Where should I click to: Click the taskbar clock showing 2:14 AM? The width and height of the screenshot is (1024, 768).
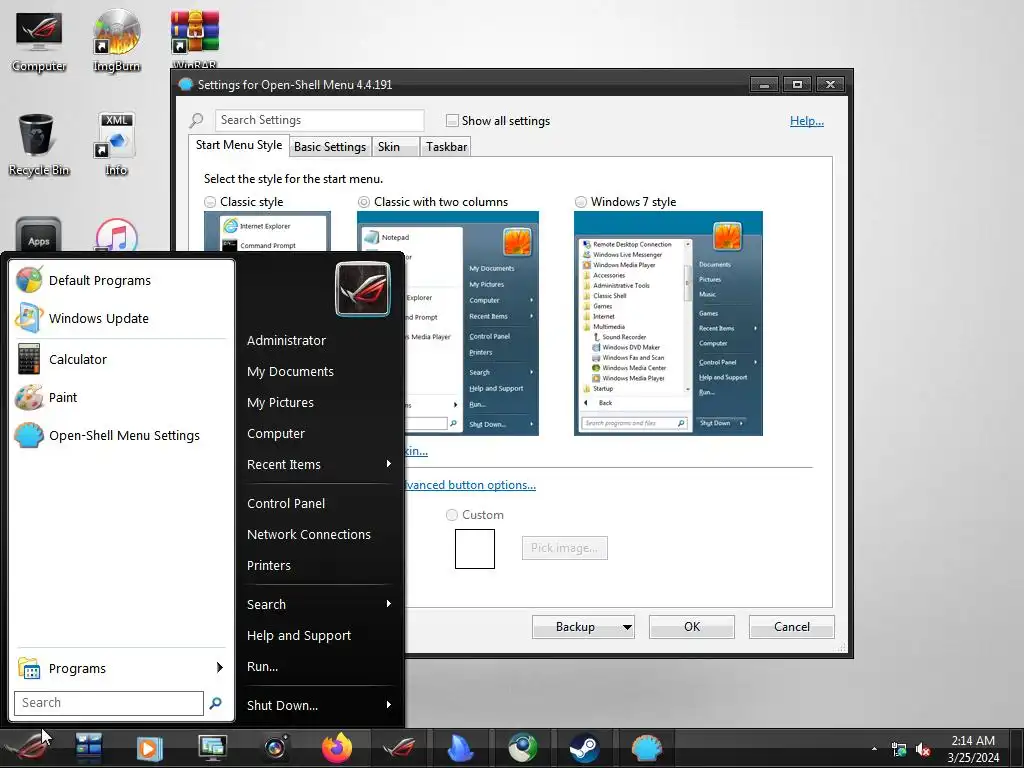click(973, 749)
